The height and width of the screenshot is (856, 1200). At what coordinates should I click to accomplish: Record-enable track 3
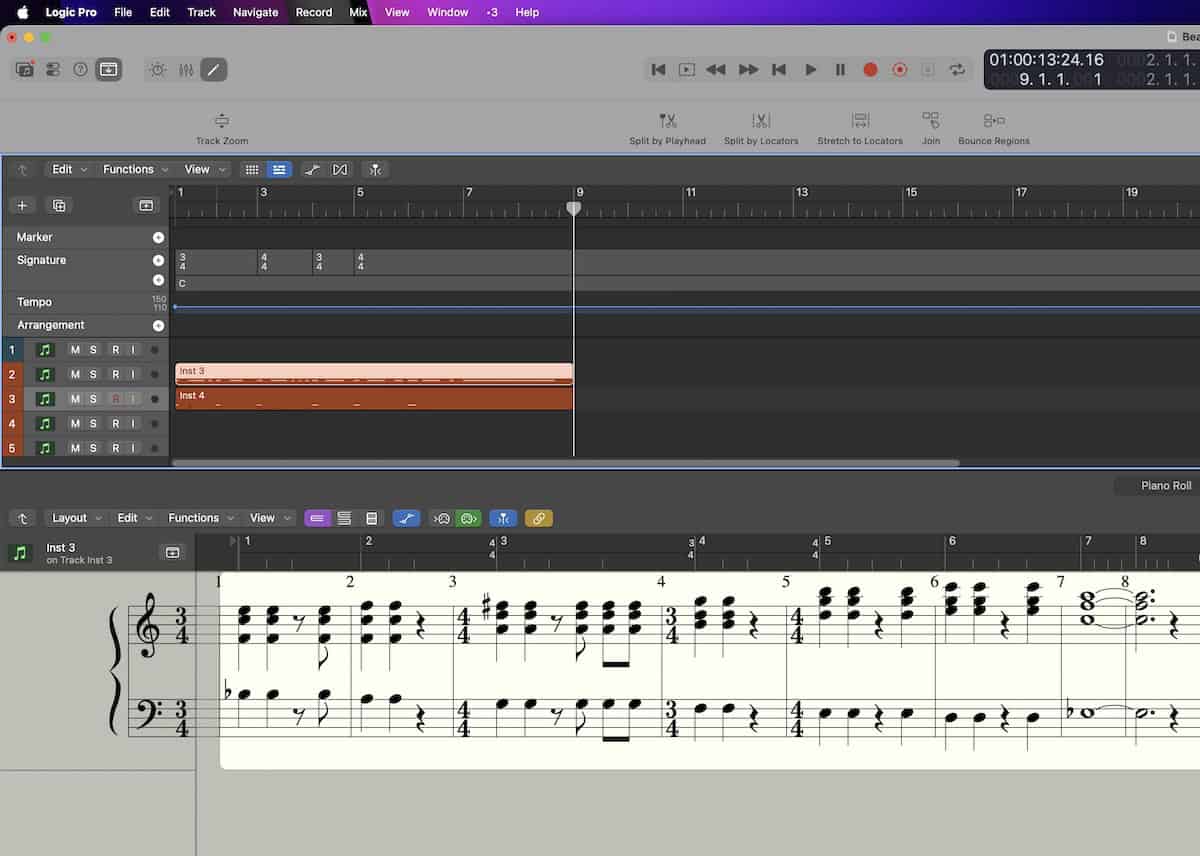coord(116,399)
